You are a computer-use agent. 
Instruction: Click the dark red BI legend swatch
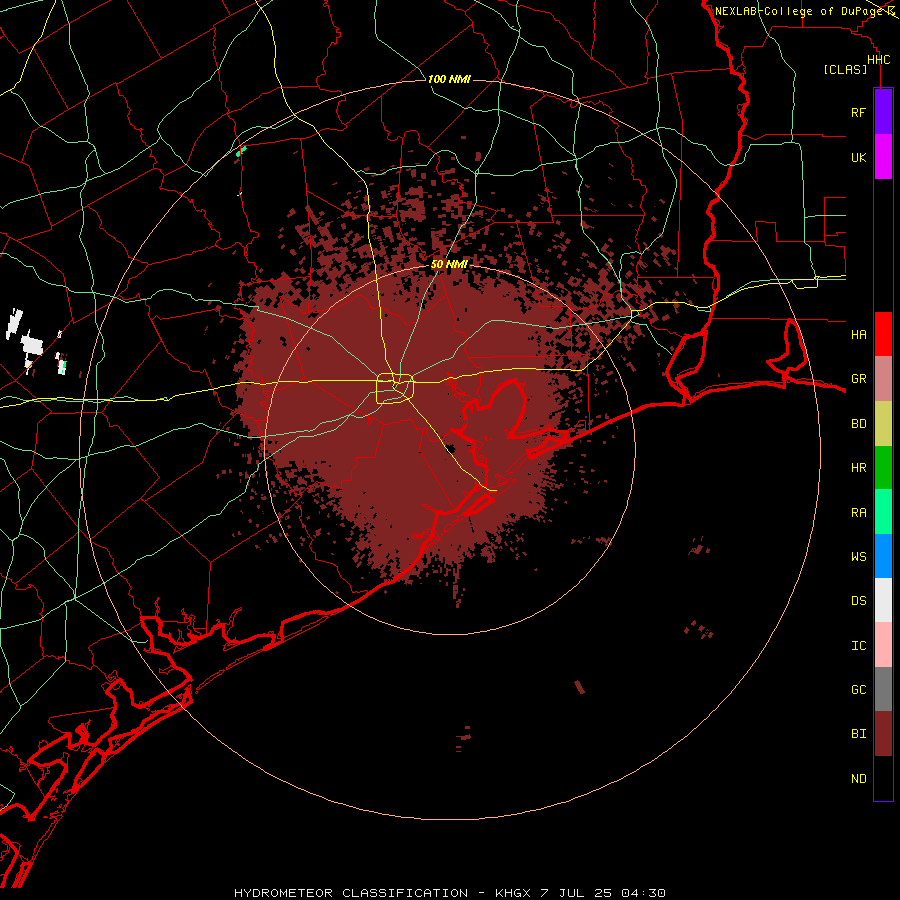(883, 734)
